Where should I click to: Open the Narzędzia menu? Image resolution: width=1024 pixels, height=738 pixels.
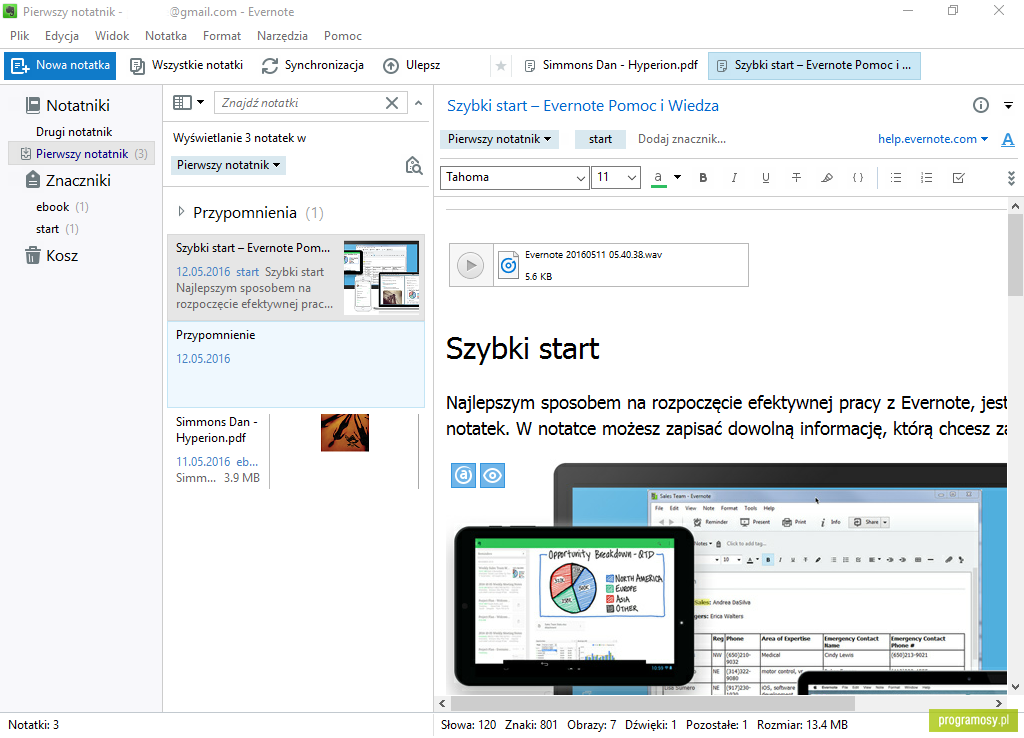point(282,36)
